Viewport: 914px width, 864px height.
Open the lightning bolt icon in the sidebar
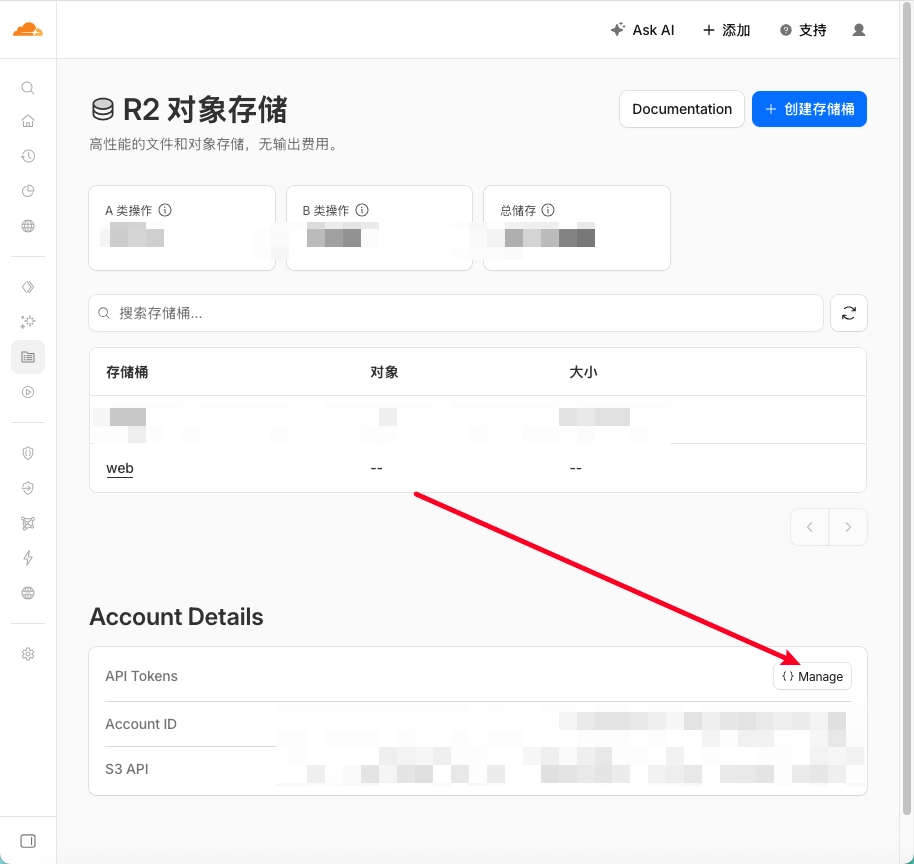pyautogui.click(x=28, y=558)
